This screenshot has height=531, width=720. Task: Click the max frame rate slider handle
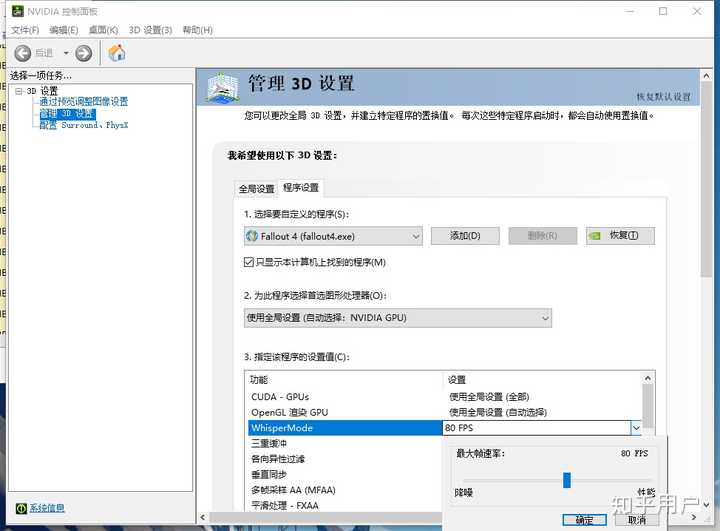[x=567, y=480]
